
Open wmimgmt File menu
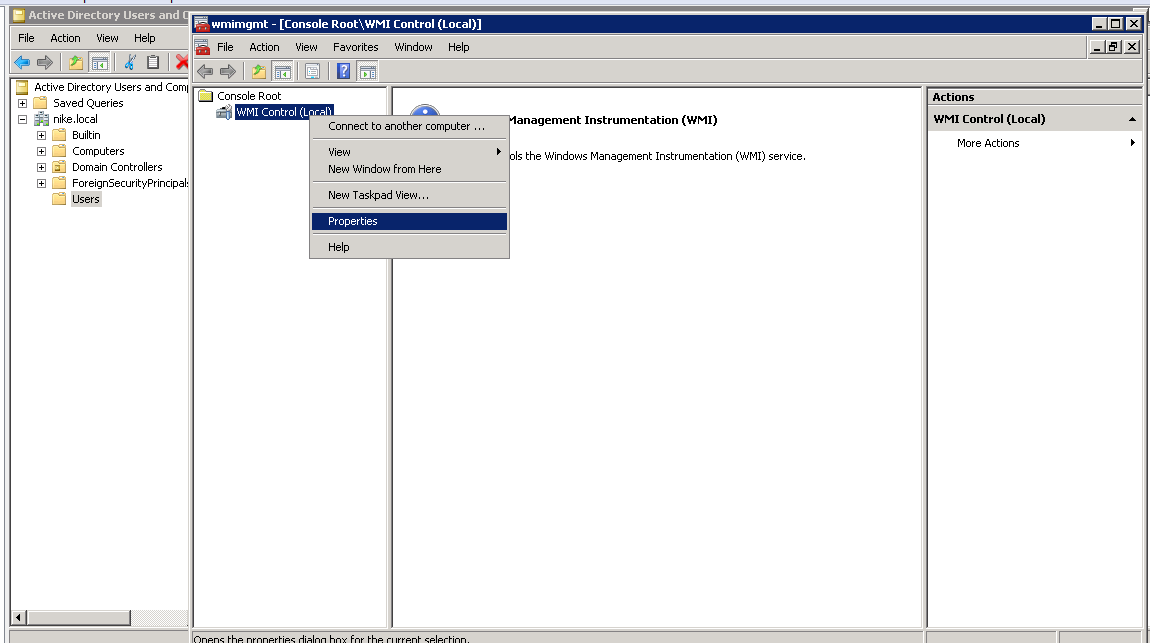225,47
